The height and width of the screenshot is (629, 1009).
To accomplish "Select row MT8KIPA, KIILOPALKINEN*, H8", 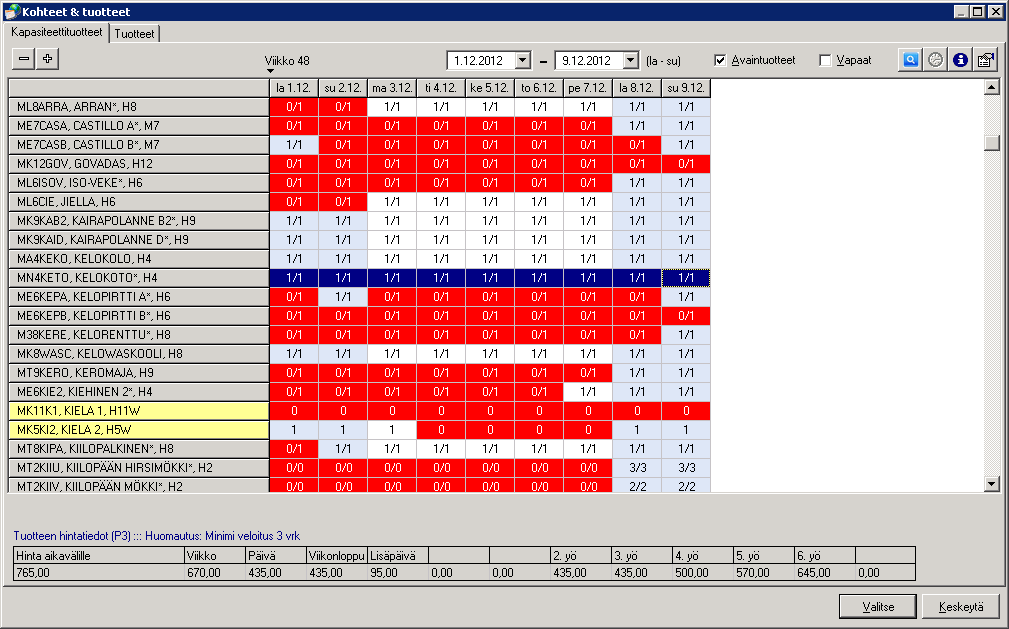I will point(139,449).
